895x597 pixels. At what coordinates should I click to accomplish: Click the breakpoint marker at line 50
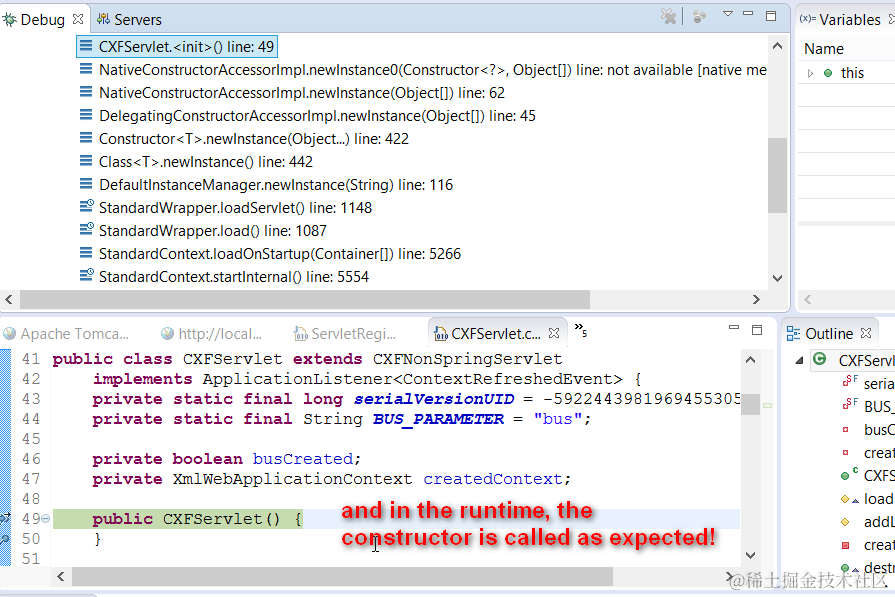coord(5,539)
